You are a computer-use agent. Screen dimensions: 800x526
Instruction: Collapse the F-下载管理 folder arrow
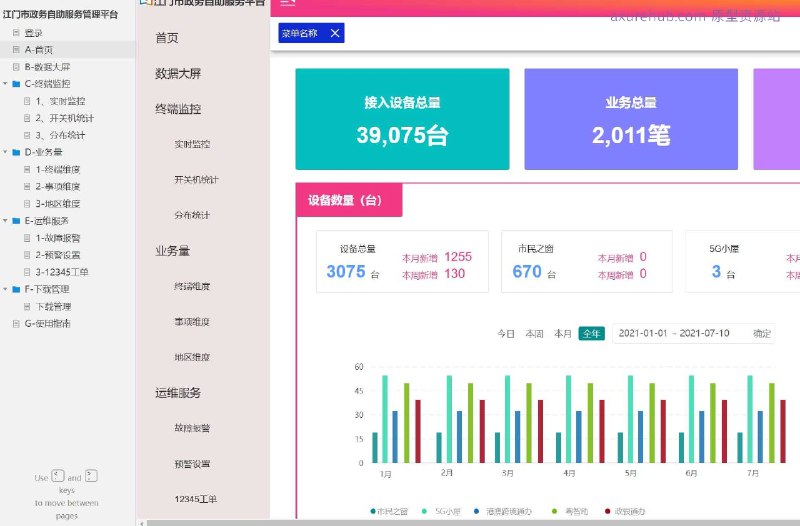6,289
